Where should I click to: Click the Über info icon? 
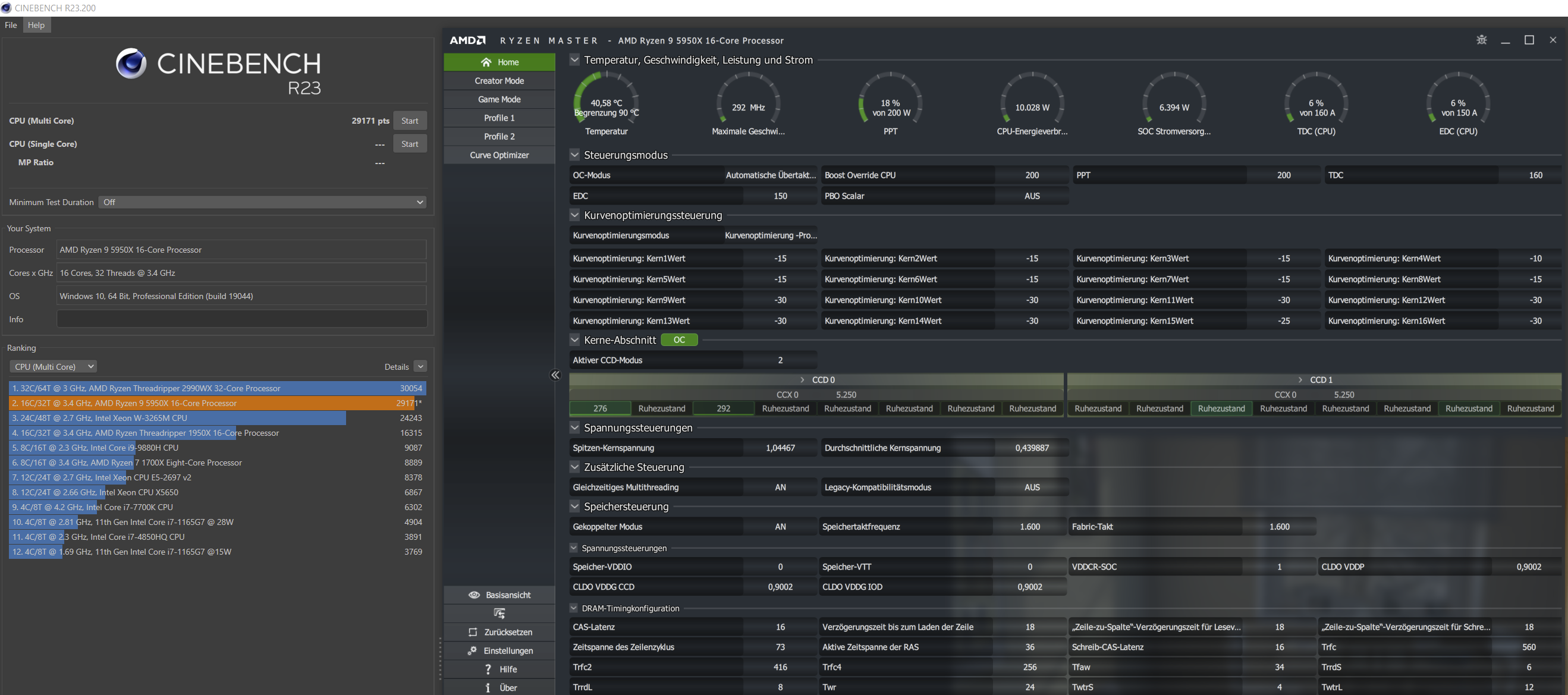click(x=488, y=688)
